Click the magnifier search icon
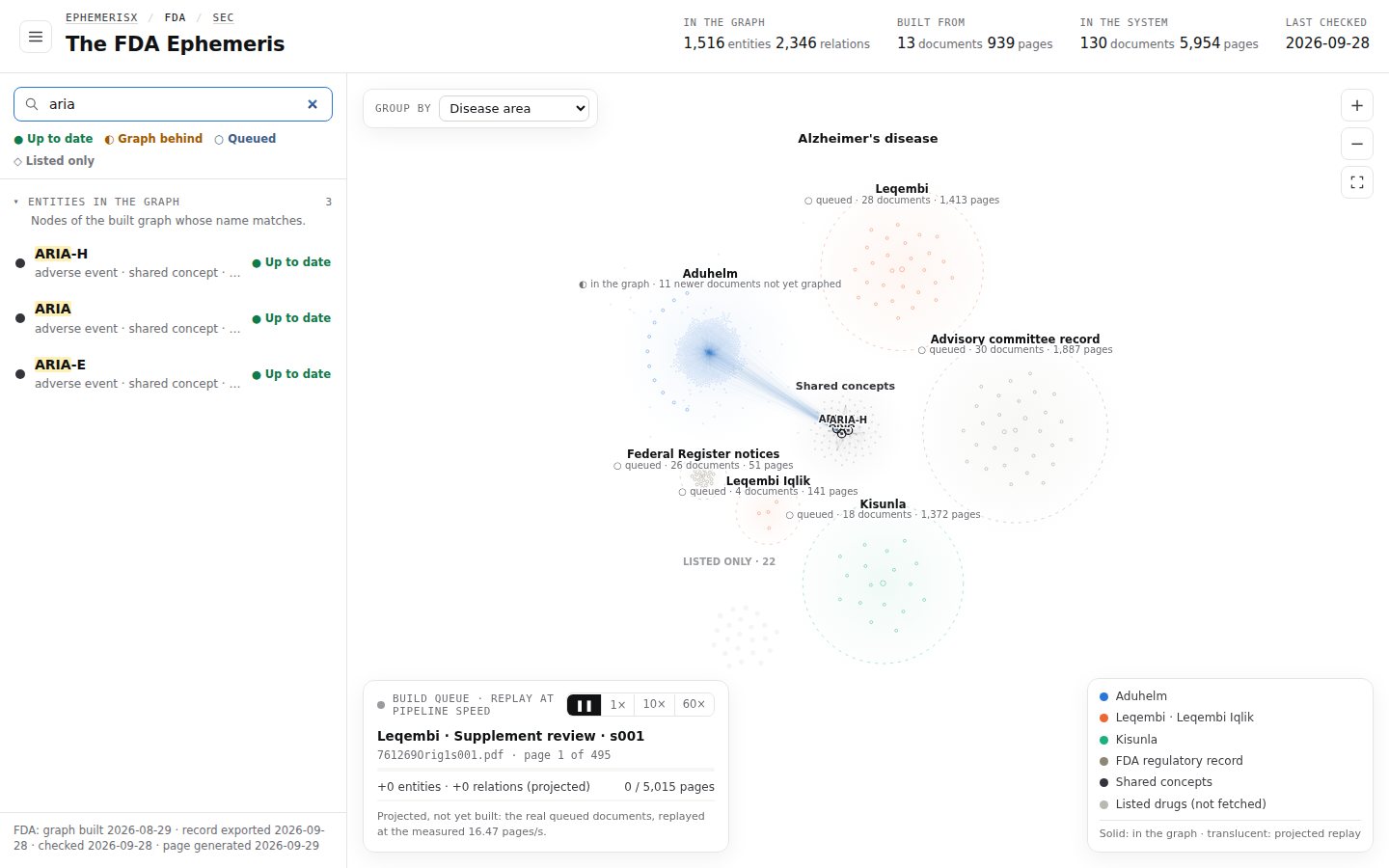Image resolution: width=1389 pixels, height=868 pixels. pyautogui.click(x=32, y=104)
